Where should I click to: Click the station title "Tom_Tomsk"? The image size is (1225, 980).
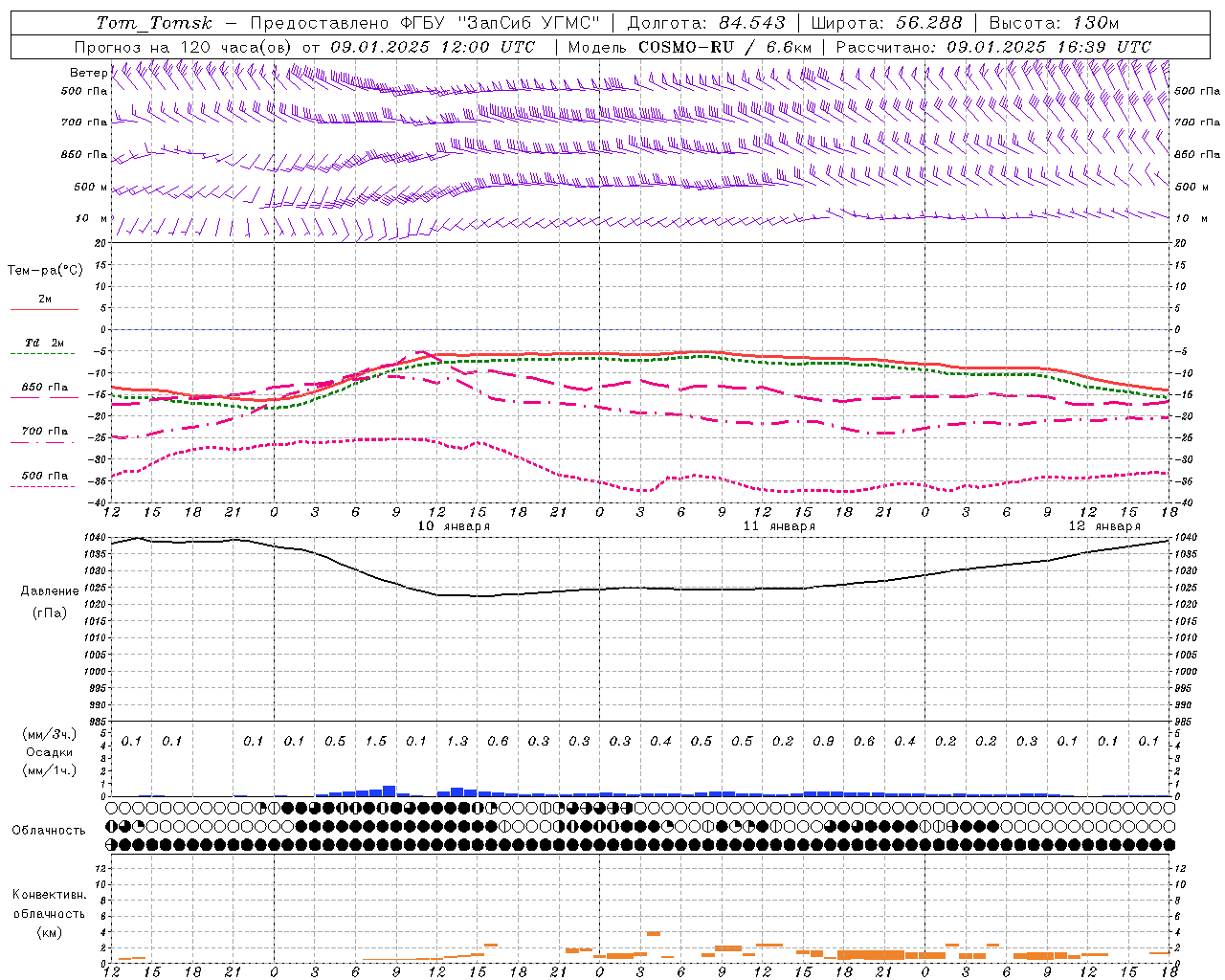click(154, 23)
